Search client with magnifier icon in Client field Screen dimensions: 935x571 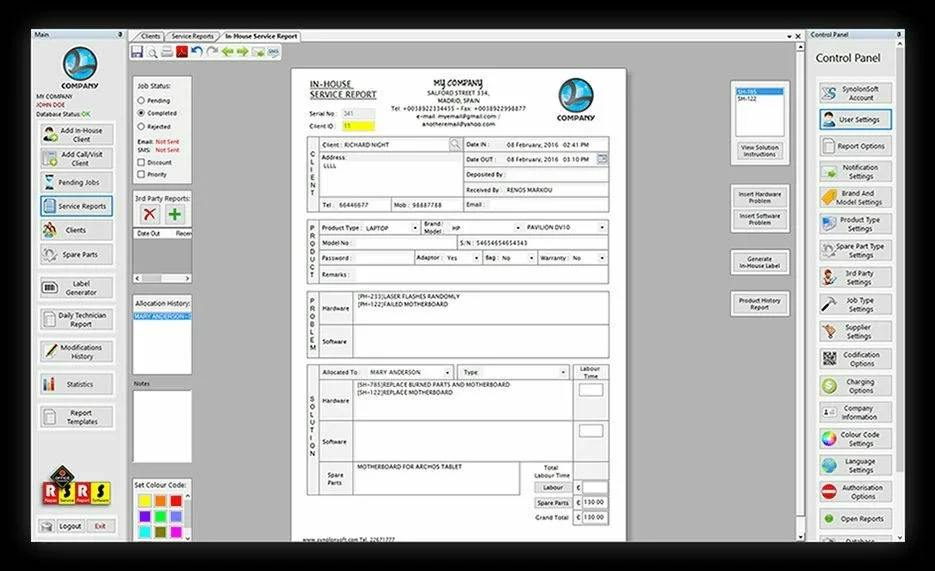pyautogui.click(x=455, y=144)
